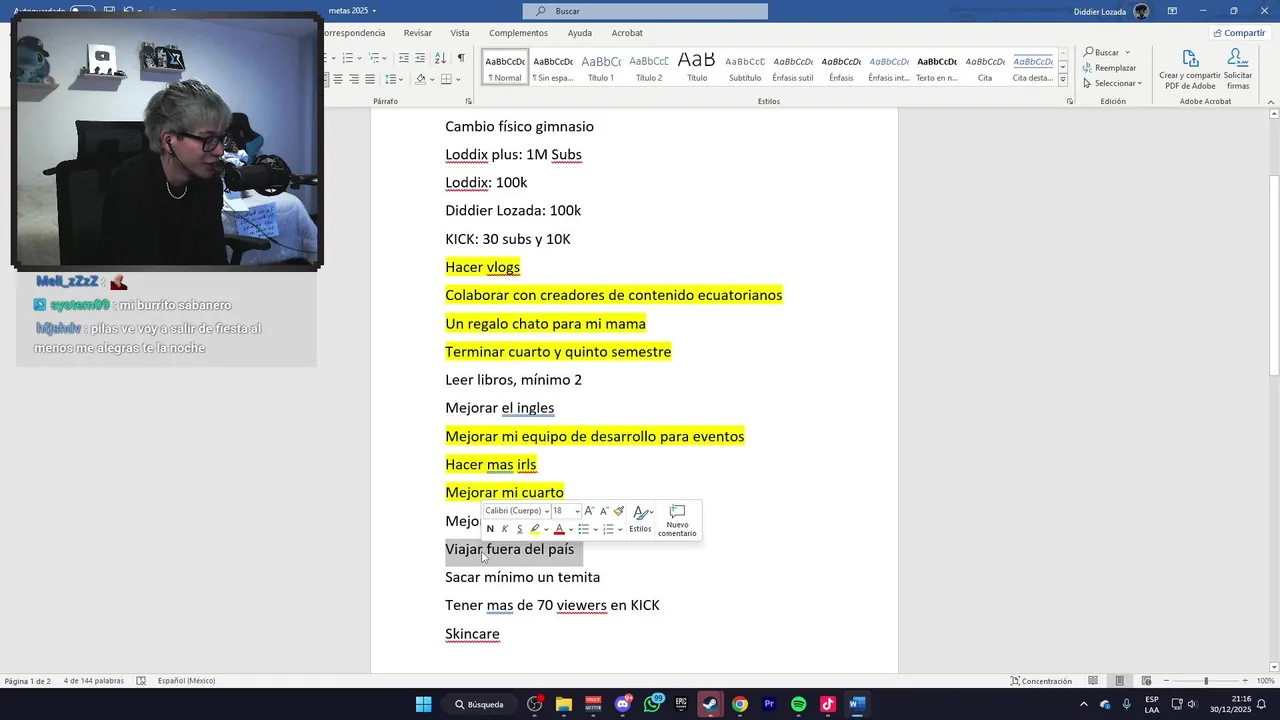Decrease font size with the small A icon
The image size is (1280, 720).
604,511
